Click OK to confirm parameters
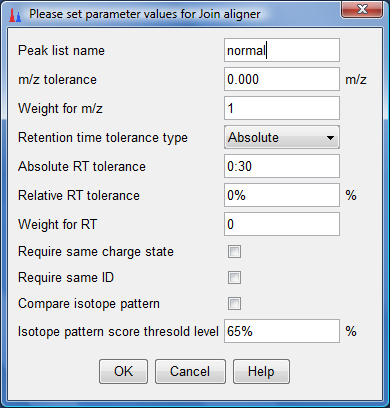 123,371
